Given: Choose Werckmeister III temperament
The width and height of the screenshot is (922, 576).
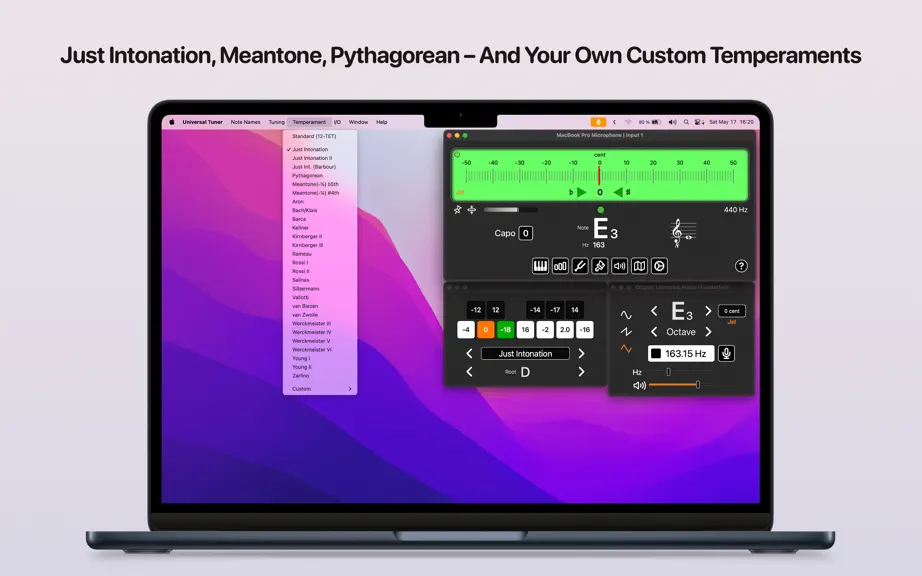Looking at the screenshot, I should click(x=320, y=324).
